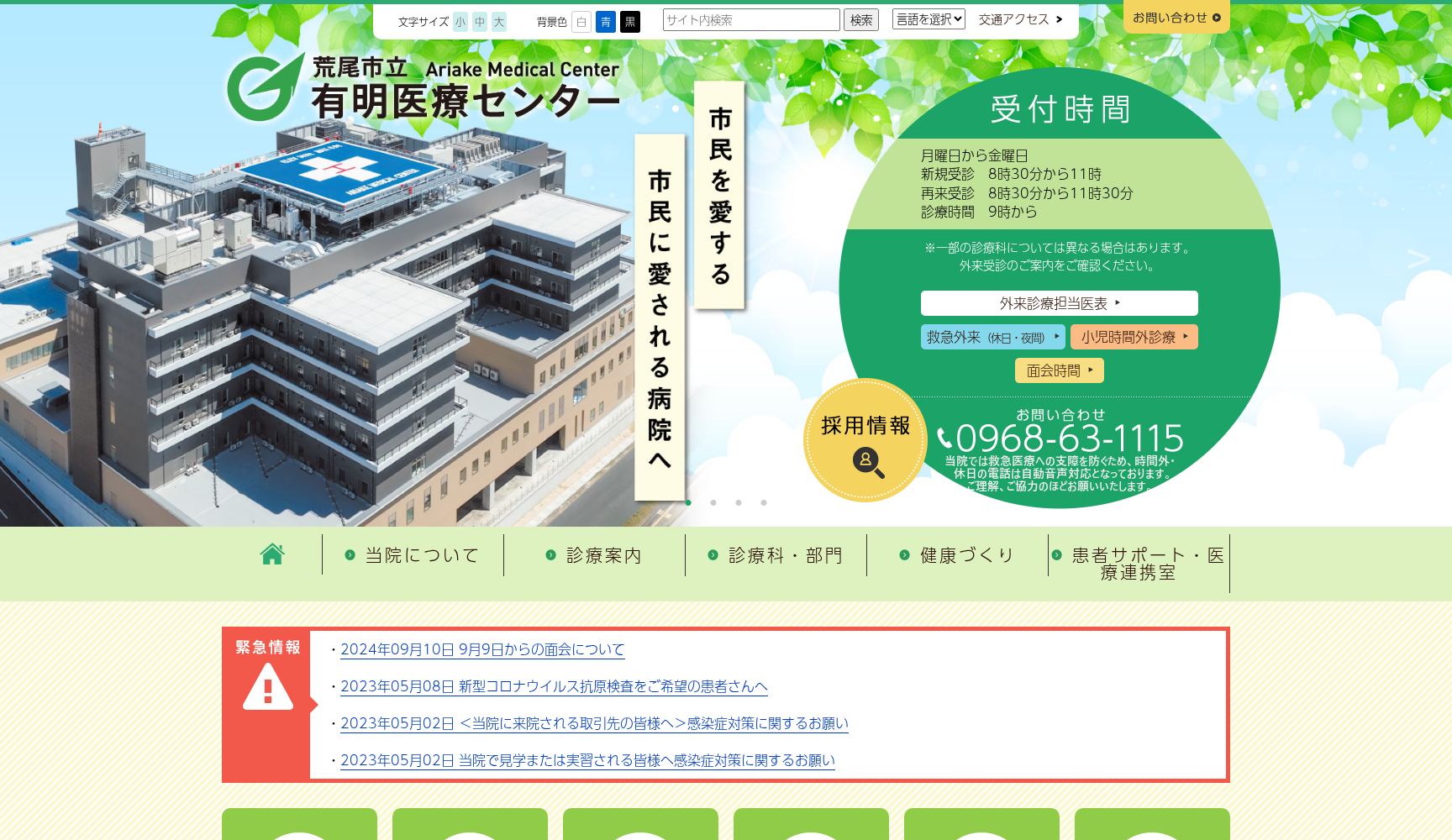Click inside the サイト内検索 search field
The image size is (1452, 840).
click(x=750, y=19)
